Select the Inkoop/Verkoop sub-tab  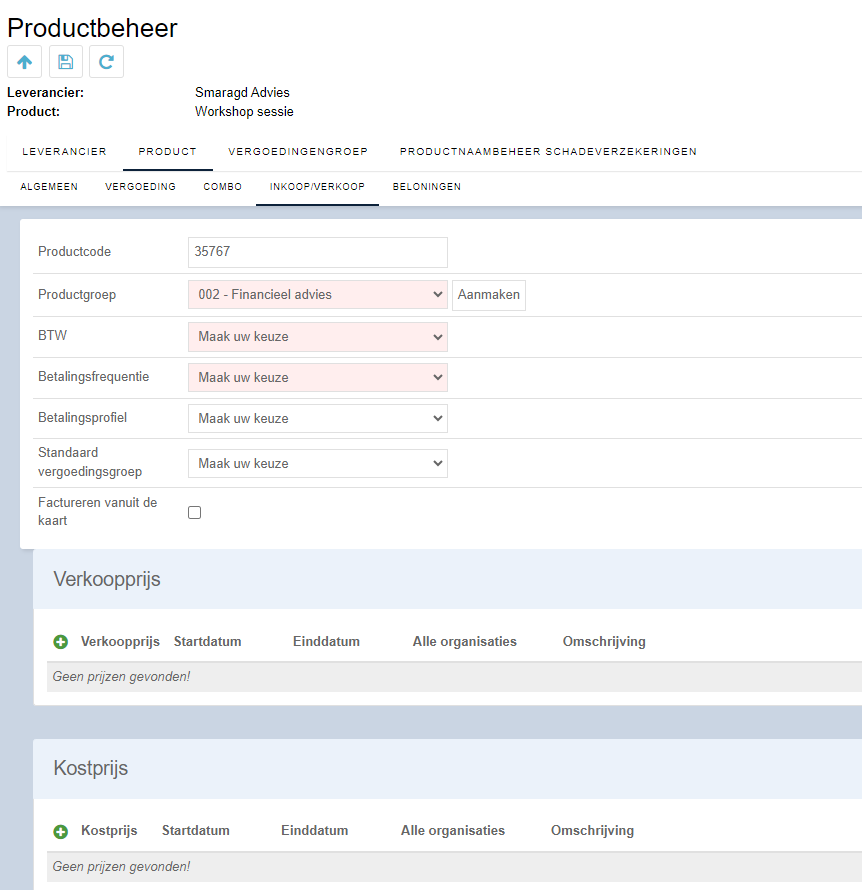317,187
